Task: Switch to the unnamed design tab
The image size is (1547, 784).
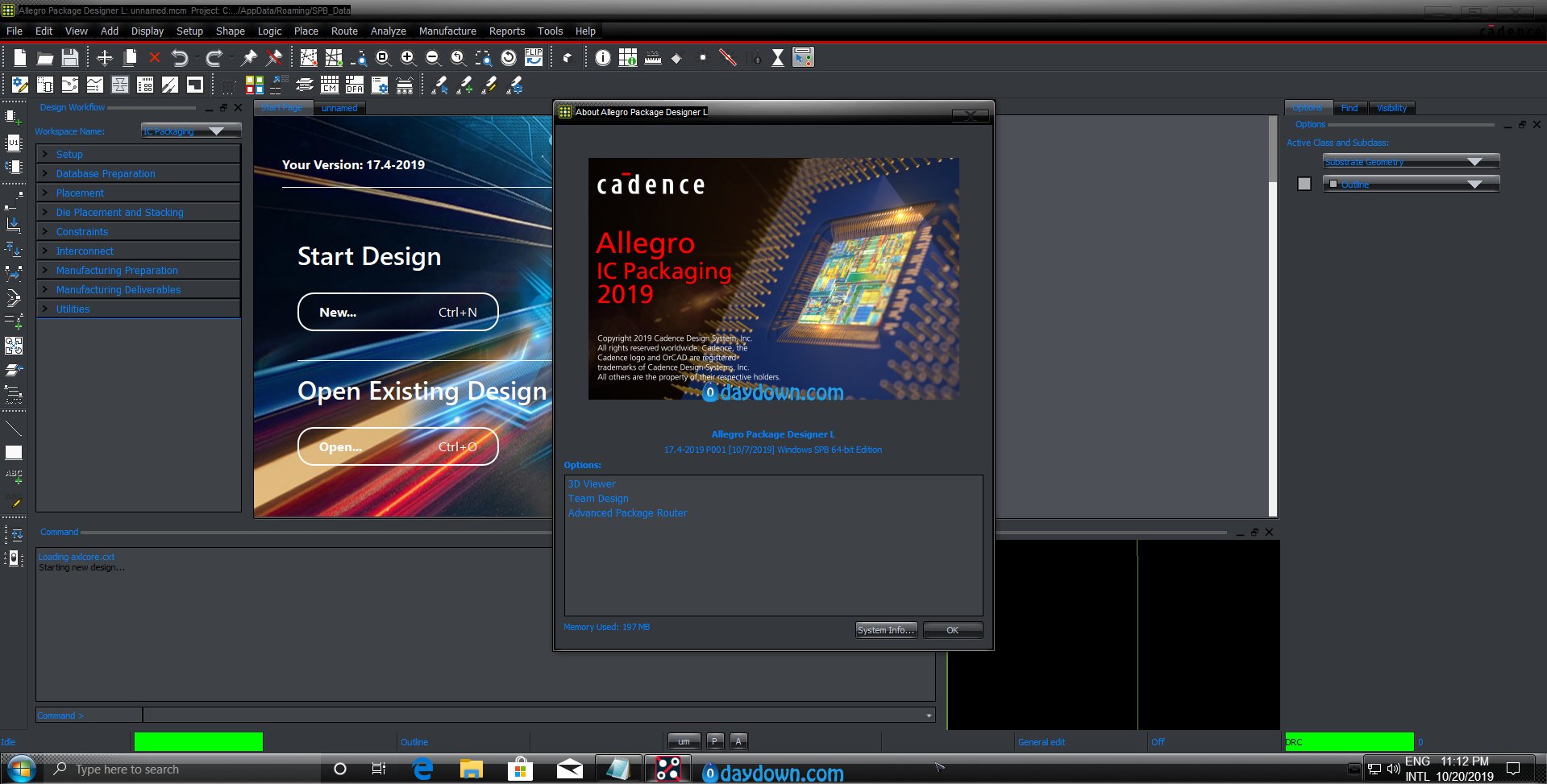Action: tap(339, 108)
